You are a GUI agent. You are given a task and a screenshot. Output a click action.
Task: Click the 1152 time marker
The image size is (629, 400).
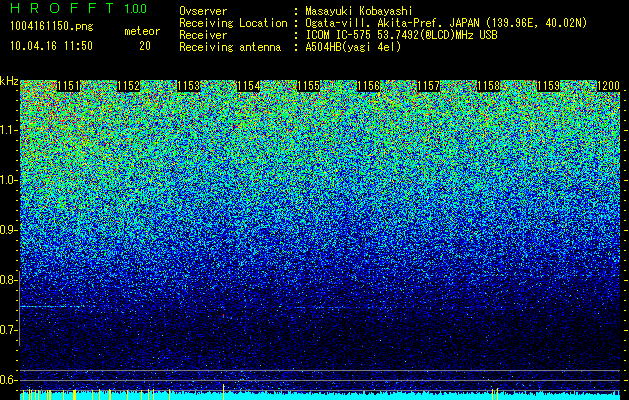[128, 86]
